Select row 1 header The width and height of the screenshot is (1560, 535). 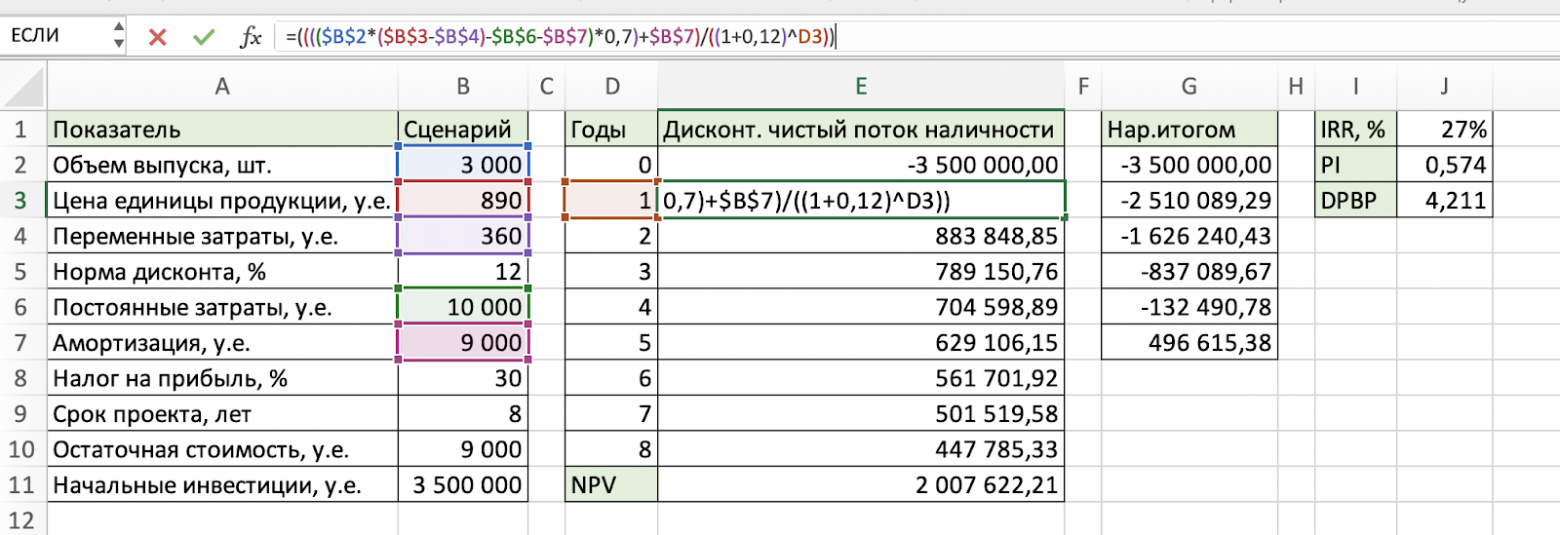click(23, 129)
